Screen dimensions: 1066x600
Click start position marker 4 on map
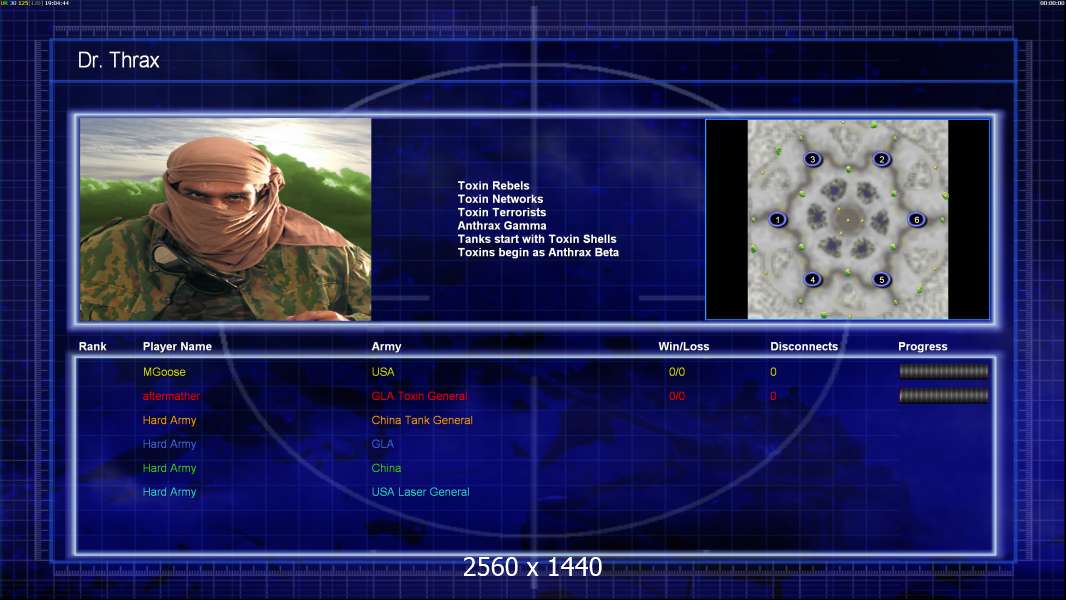(x=812, y=279)
